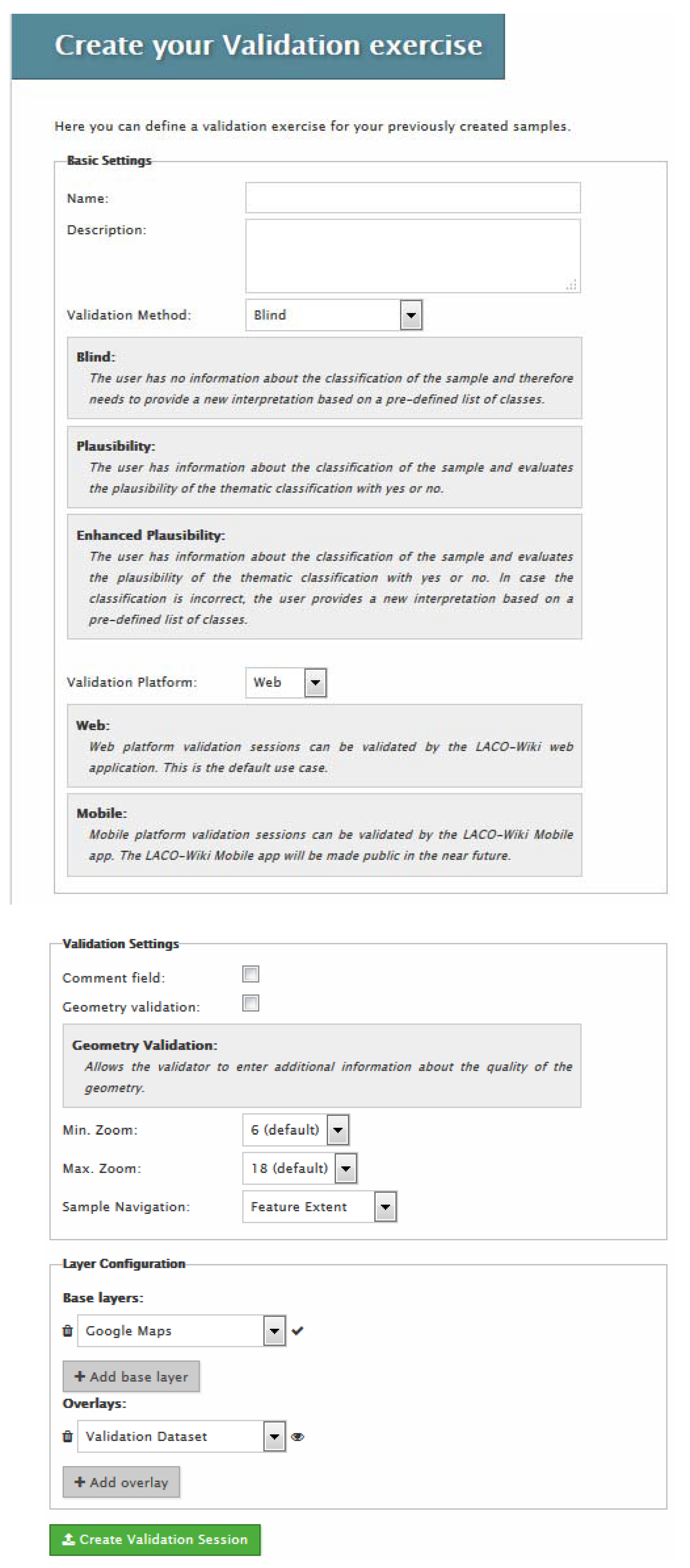Image resolution: width=690 pixels, height=1568 pixels.
Task: Click into the Name text field
Action: click(x=412, y=198)
